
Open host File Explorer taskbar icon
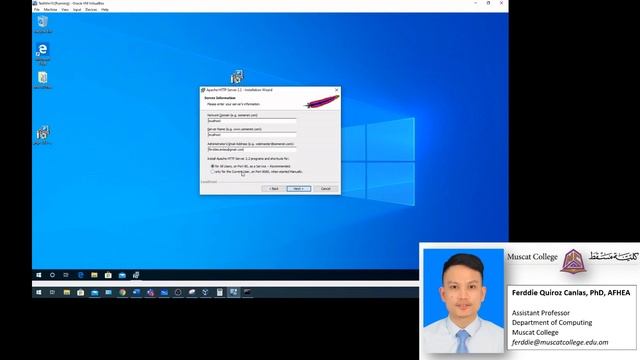[x=67, y=292]
